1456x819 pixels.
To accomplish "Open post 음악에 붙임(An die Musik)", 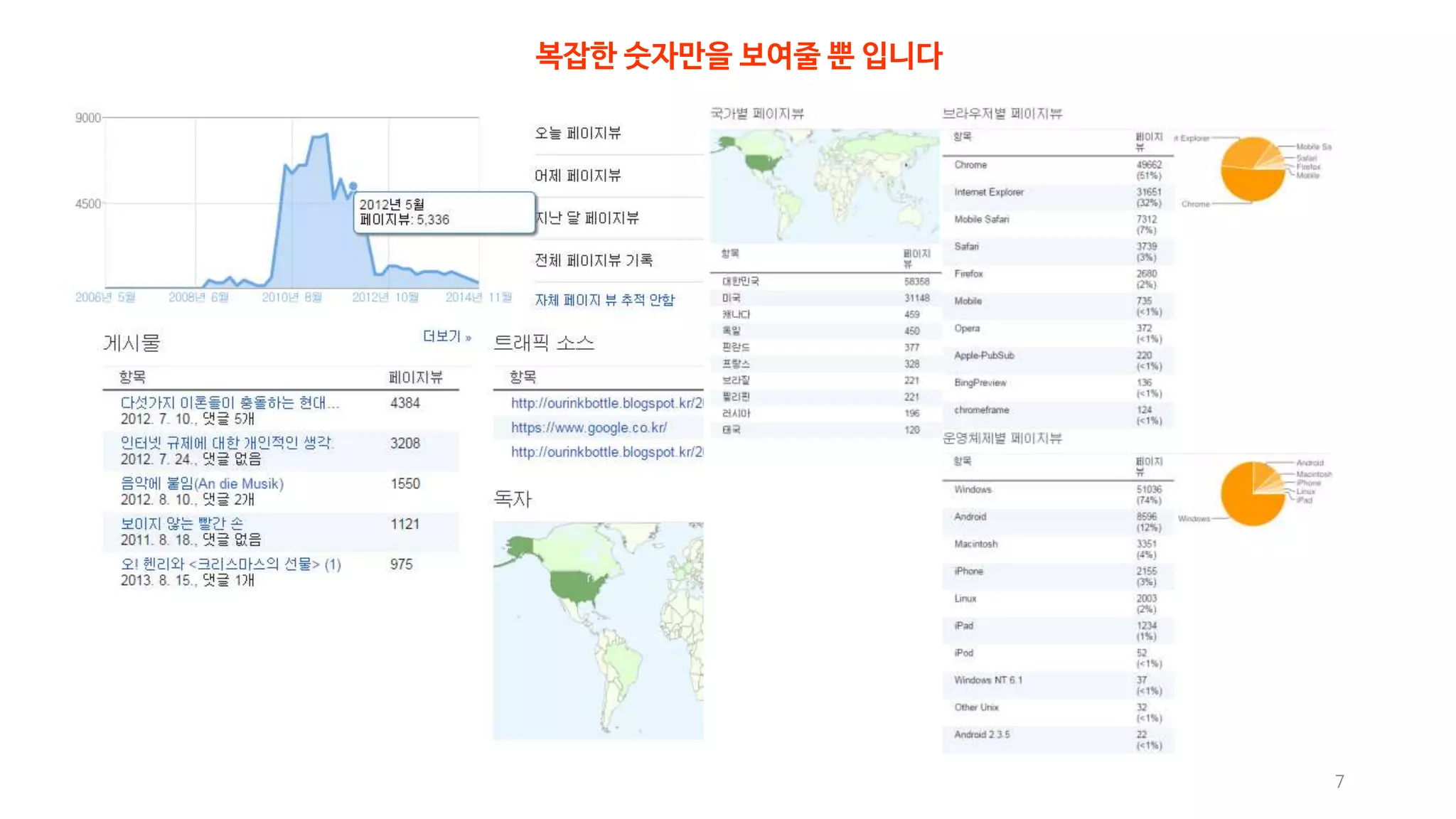I will pos(202,483).
